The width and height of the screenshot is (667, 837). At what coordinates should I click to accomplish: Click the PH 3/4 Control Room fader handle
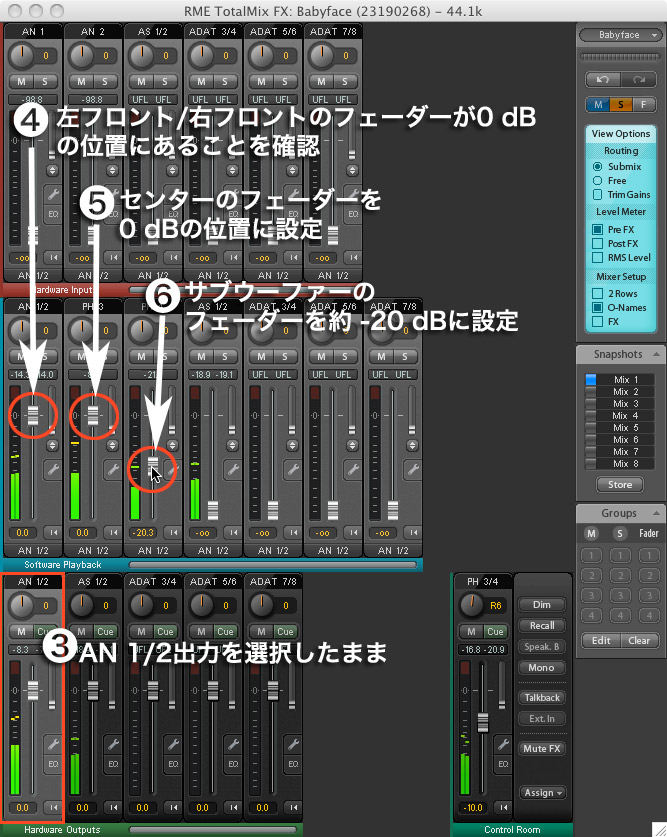[484, 722]
